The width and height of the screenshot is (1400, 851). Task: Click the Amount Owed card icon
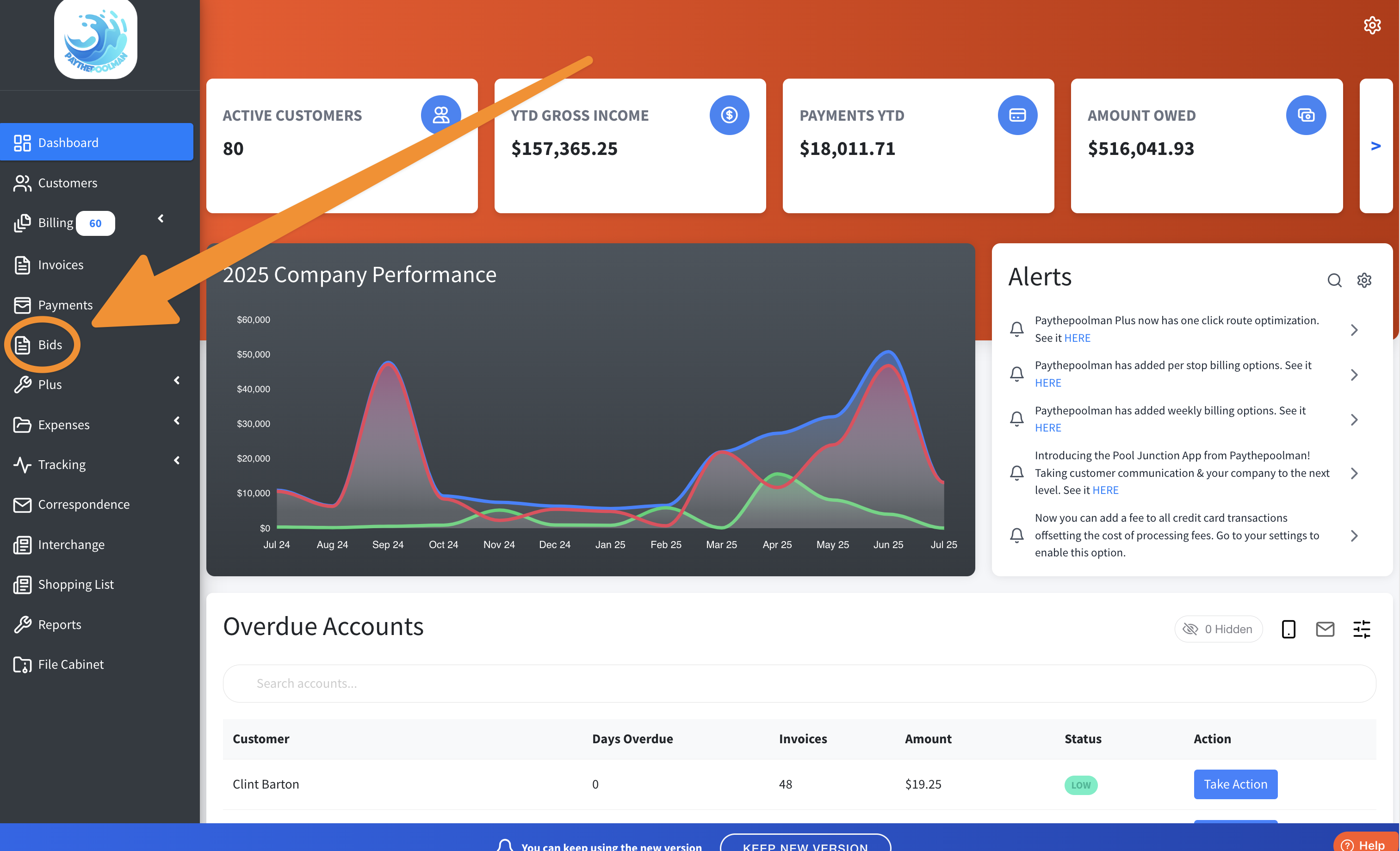(1305, 115)
